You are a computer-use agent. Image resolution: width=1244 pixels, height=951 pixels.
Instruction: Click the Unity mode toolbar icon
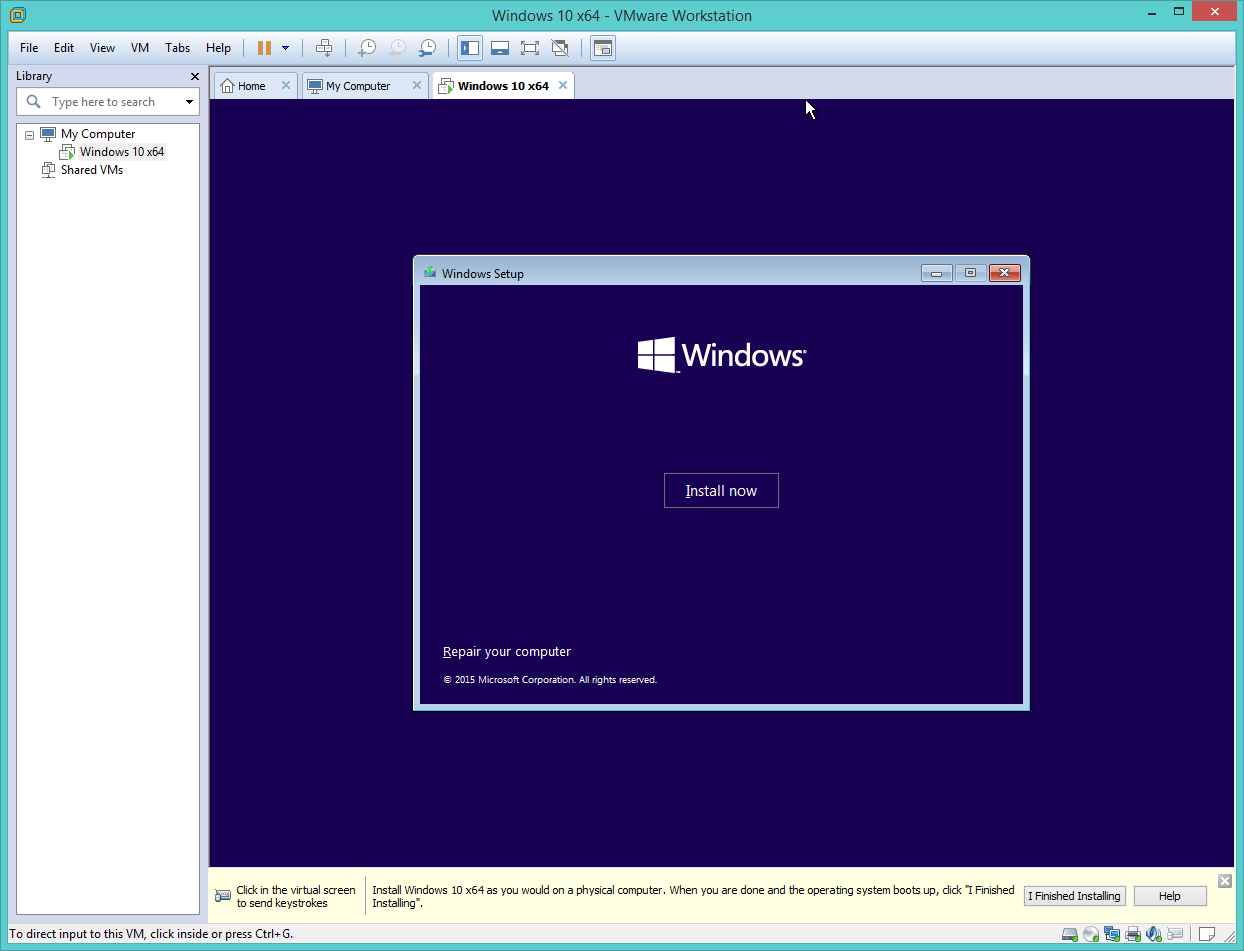pyautogui.click(x=560, y=48)
